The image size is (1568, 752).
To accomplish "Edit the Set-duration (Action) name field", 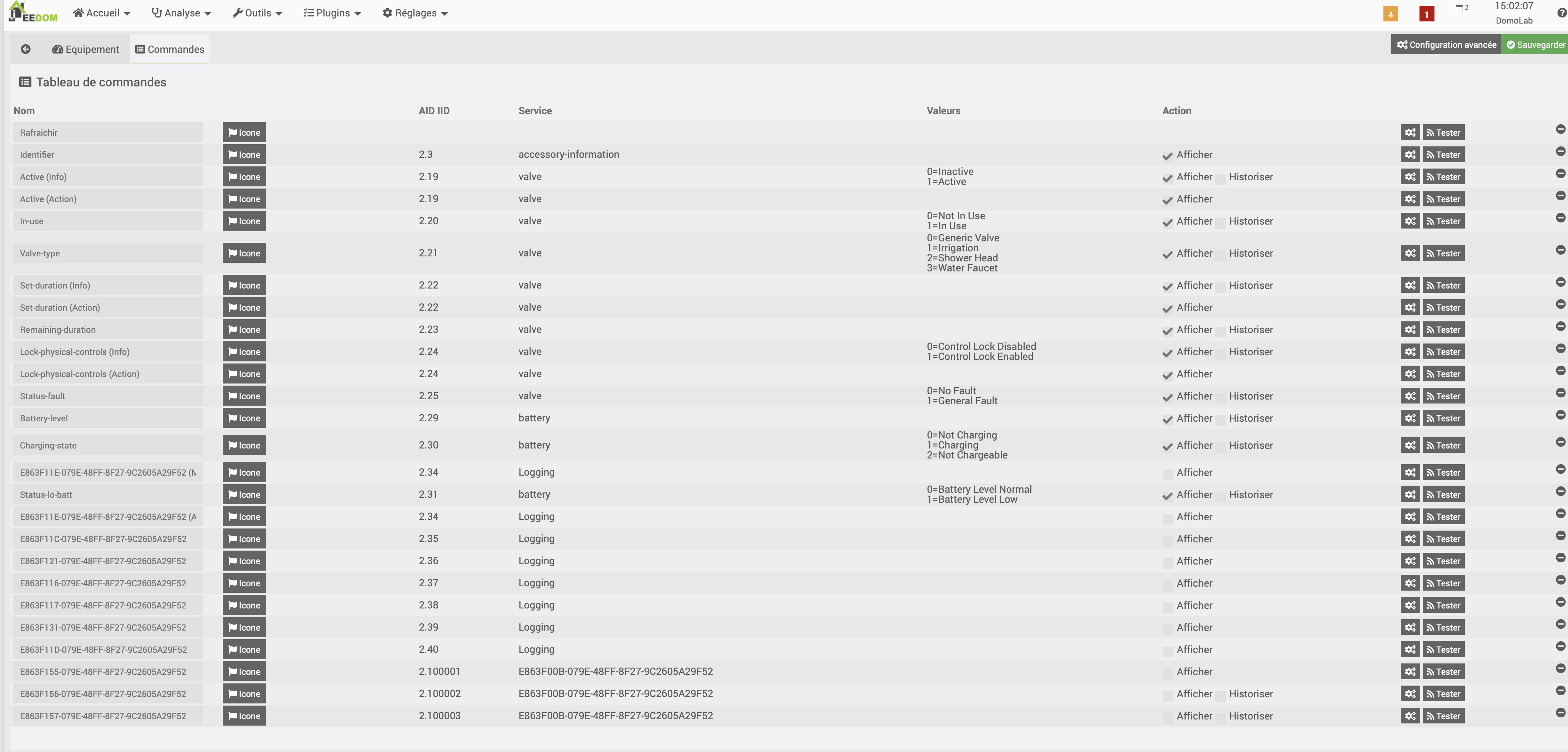I will 108,307.
